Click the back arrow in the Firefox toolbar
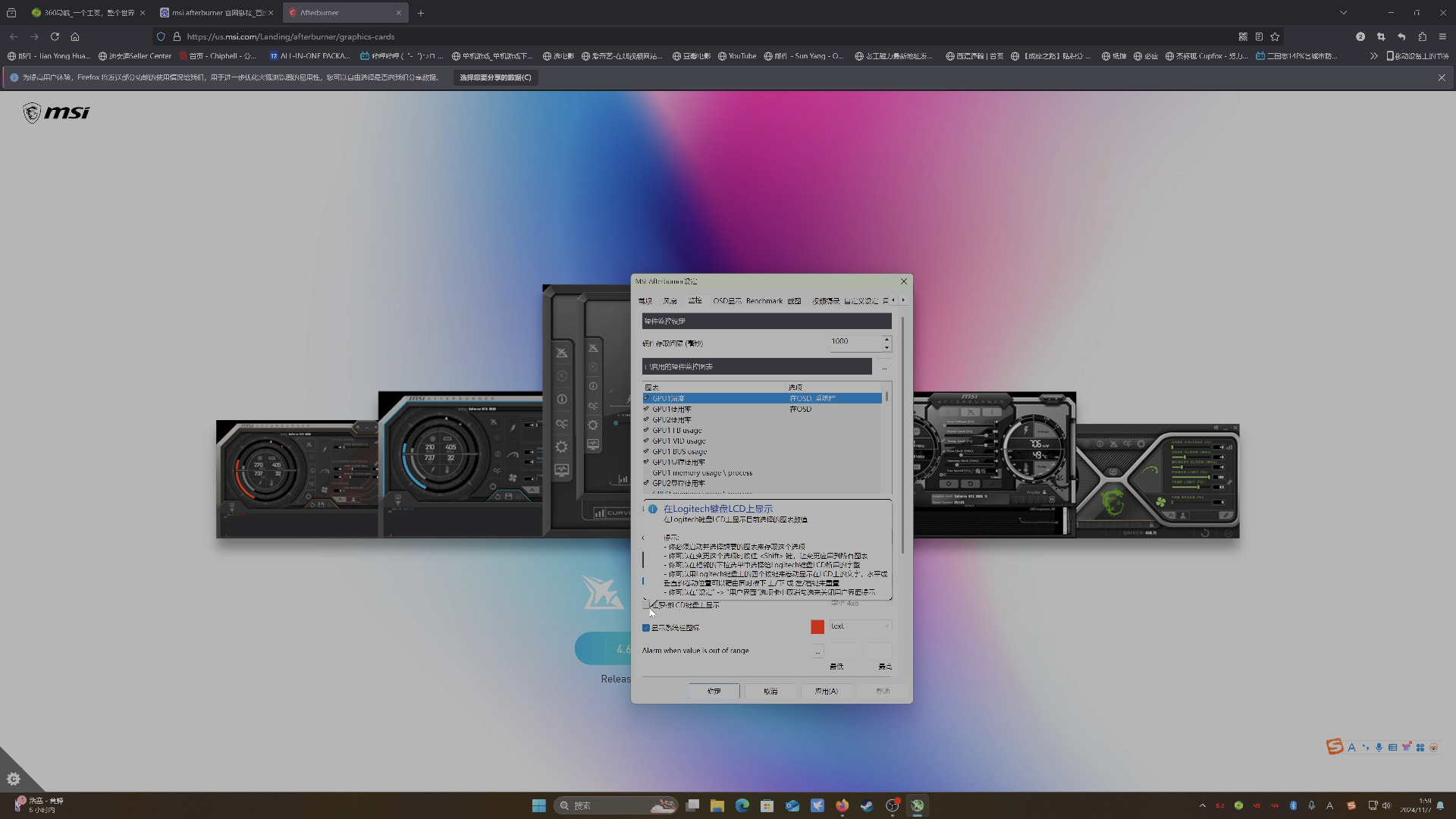1456x819 pixels. click(x=14, y=36)
